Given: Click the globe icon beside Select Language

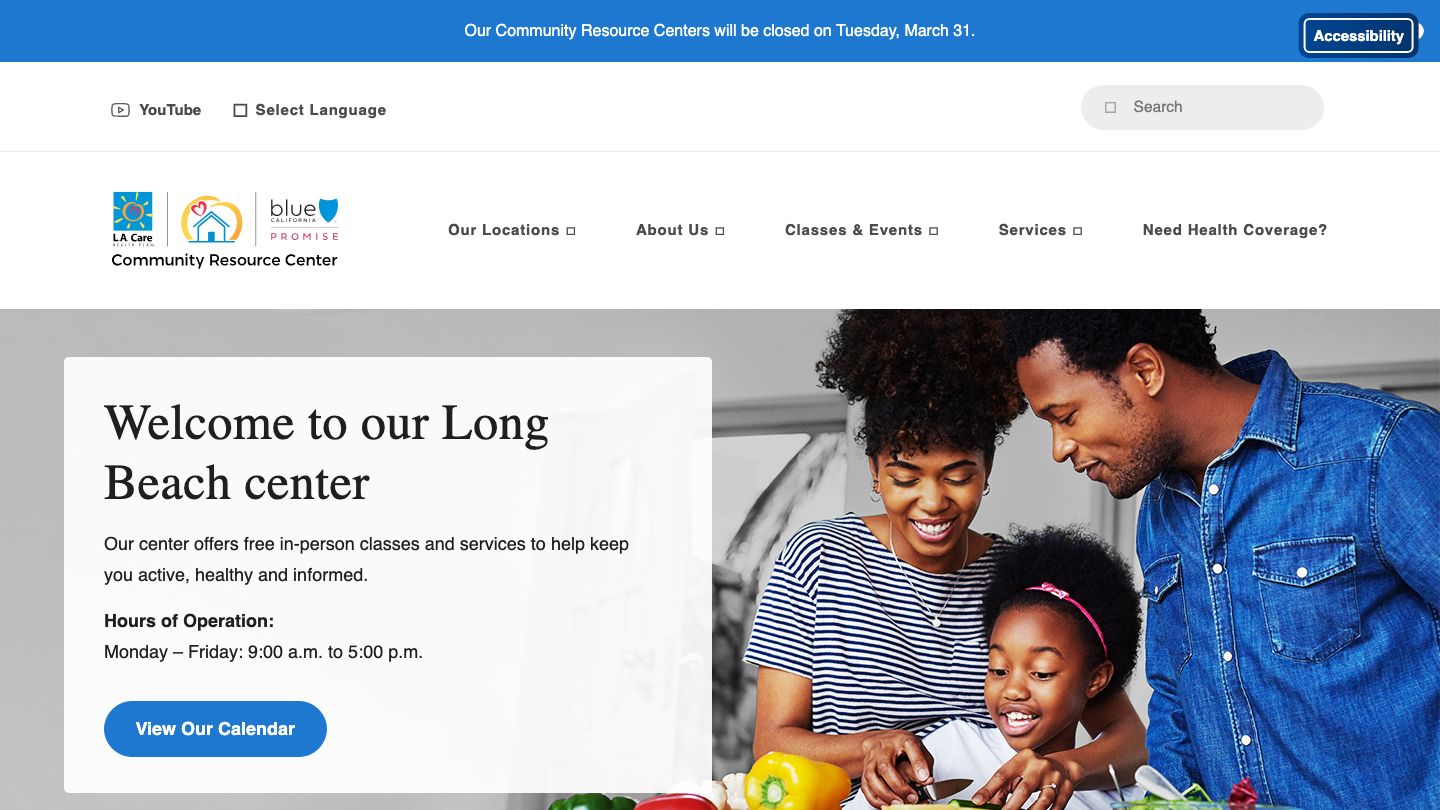Looking at the screenshot, I should point(240,110).
